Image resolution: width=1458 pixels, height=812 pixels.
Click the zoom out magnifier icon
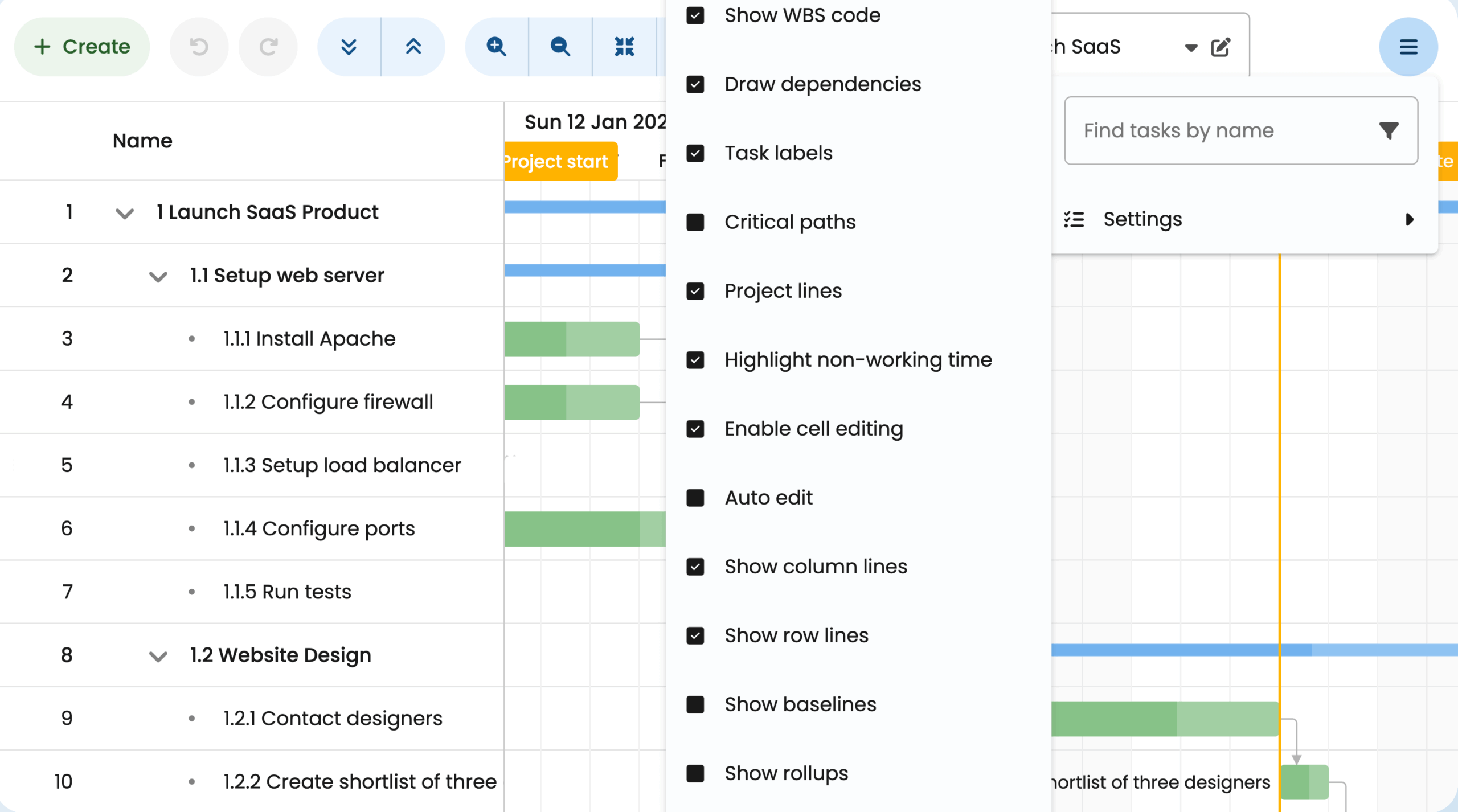tap(560, 46)
